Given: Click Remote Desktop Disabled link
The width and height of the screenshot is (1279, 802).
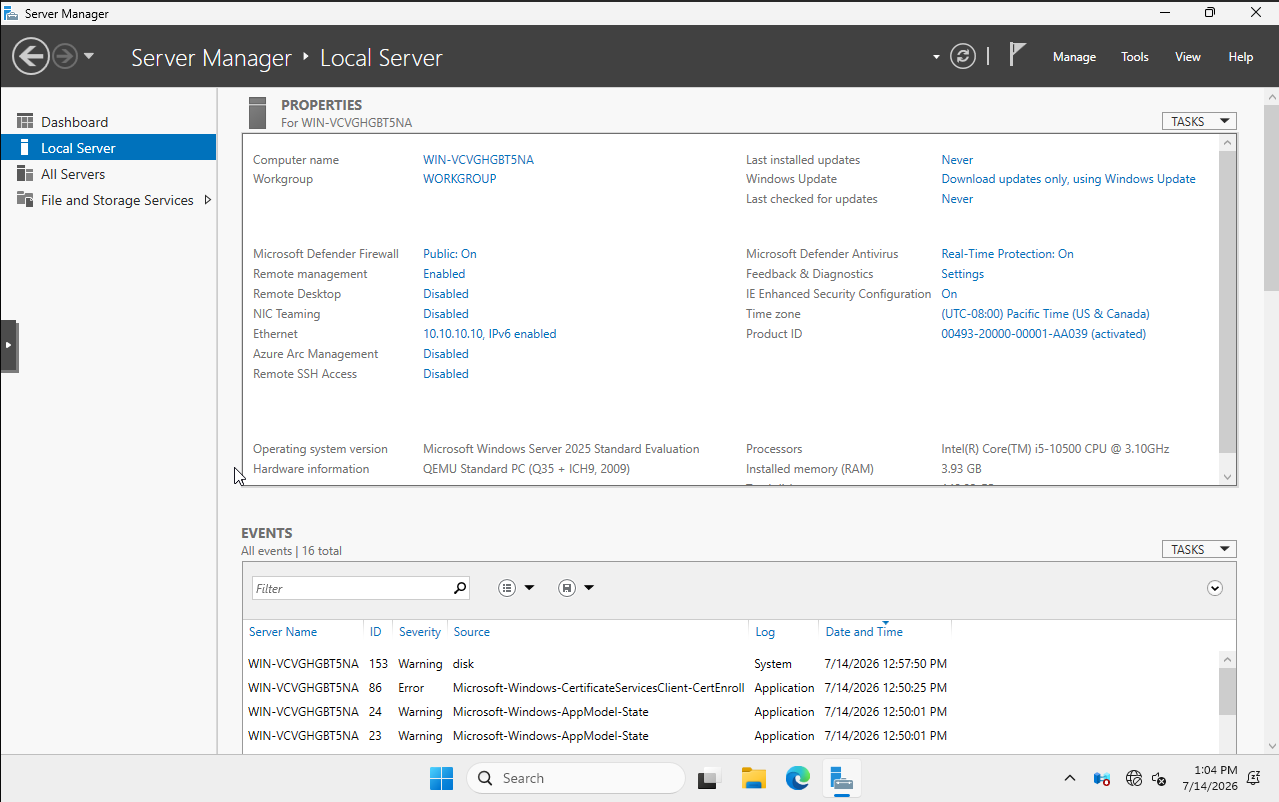Looking at the screenshot, I should click(446, 294).
